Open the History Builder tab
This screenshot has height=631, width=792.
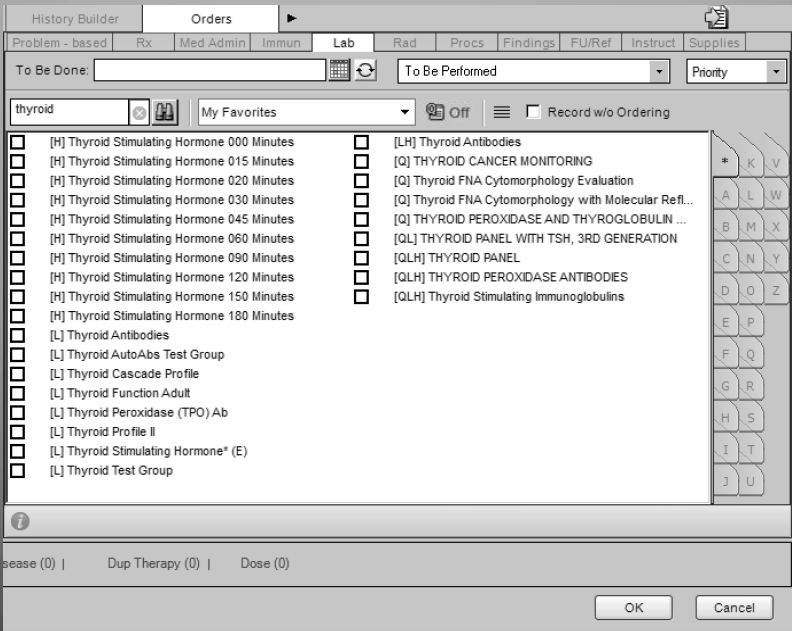pos(74,18)
